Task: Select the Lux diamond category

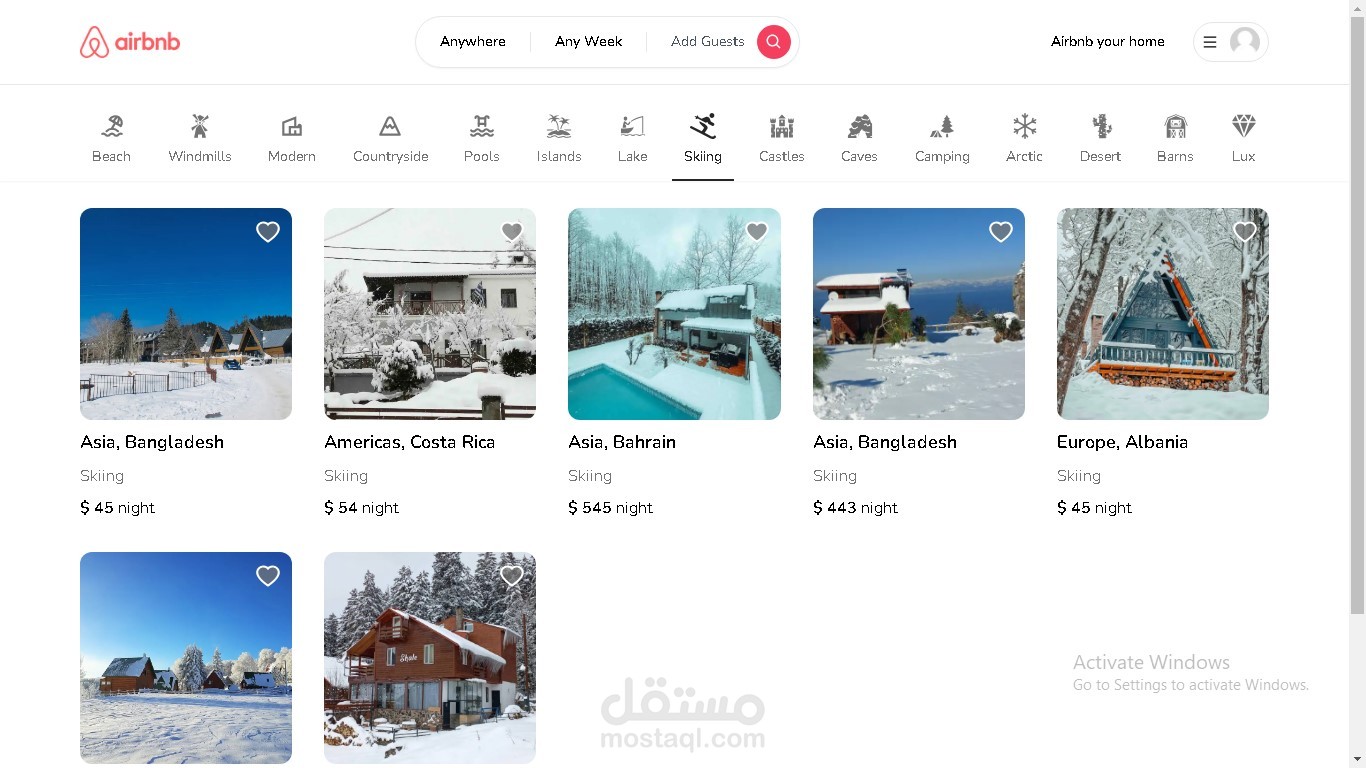Action: [1243, 126]
